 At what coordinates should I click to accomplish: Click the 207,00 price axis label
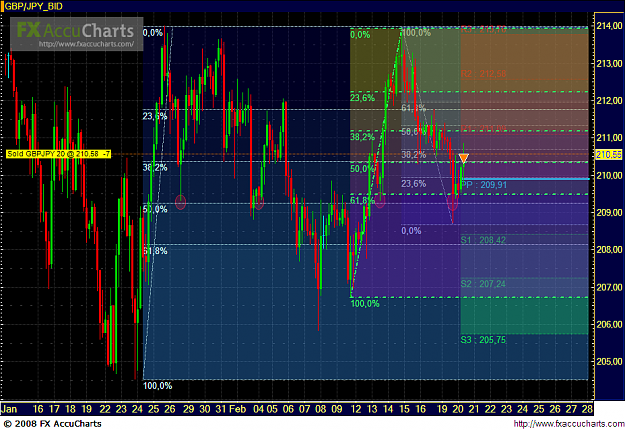coord(609,287)
